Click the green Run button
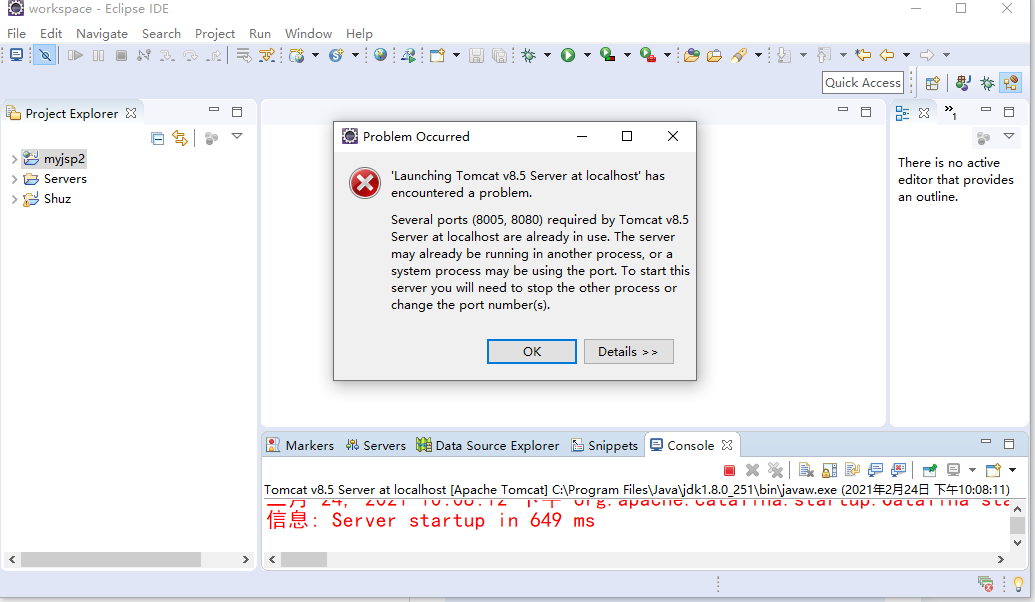The image size is (1035, 602). 568,55
